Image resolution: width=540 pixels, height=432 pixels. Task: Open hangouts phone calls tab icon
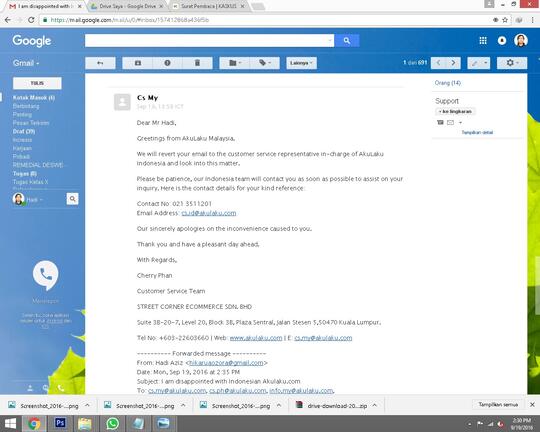click(x=61, y=388)
